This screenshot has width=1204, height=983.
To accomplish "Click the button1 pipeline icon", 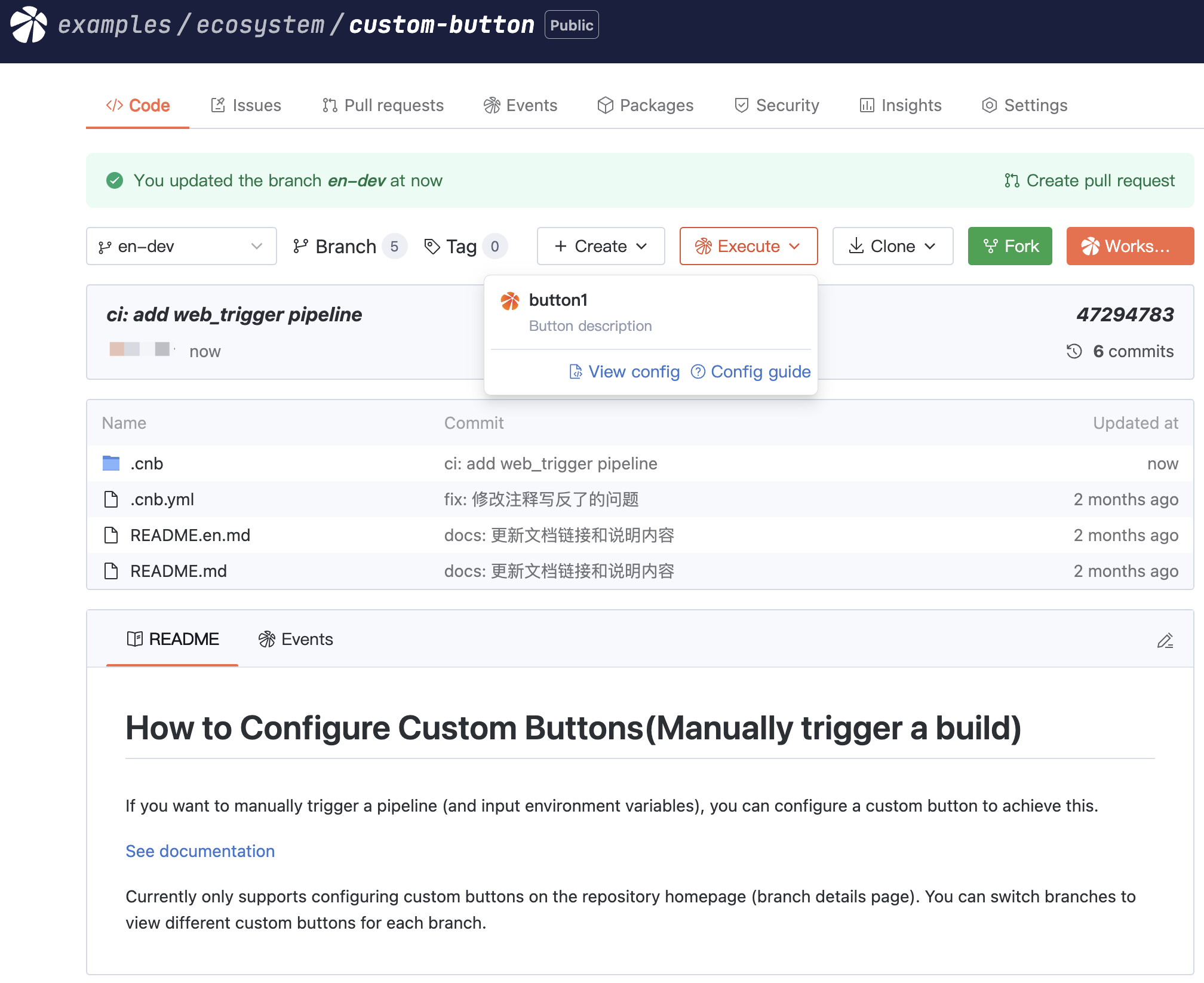I will coord(510,301).
